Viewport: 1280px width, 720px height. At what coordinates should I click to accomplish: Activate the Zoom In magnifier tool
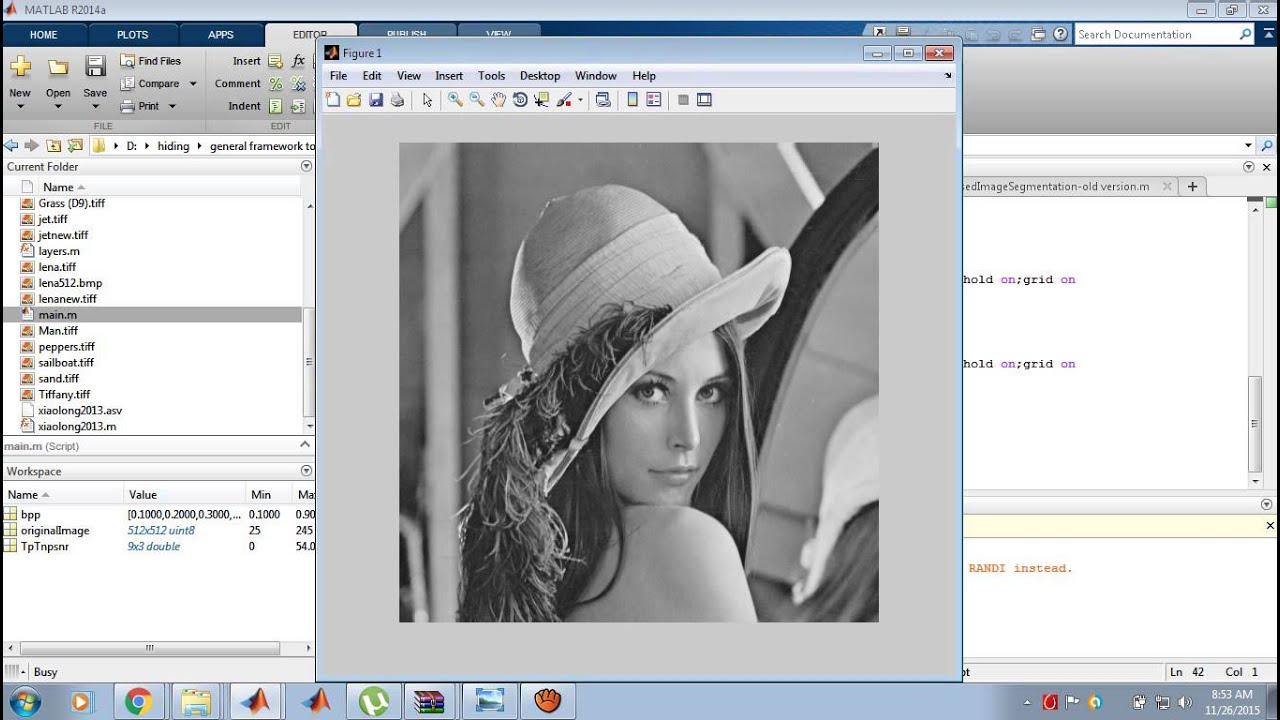tap(455, 100)
